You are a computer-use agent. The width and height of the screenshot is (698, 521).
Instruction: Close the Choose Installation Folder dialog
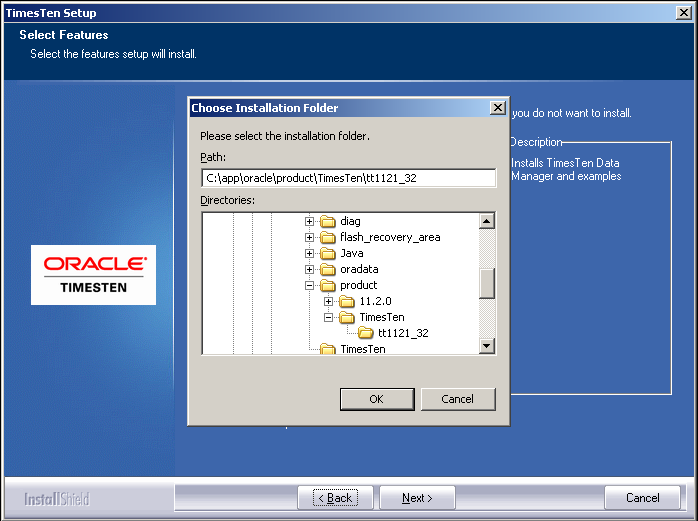click(498, 107)
